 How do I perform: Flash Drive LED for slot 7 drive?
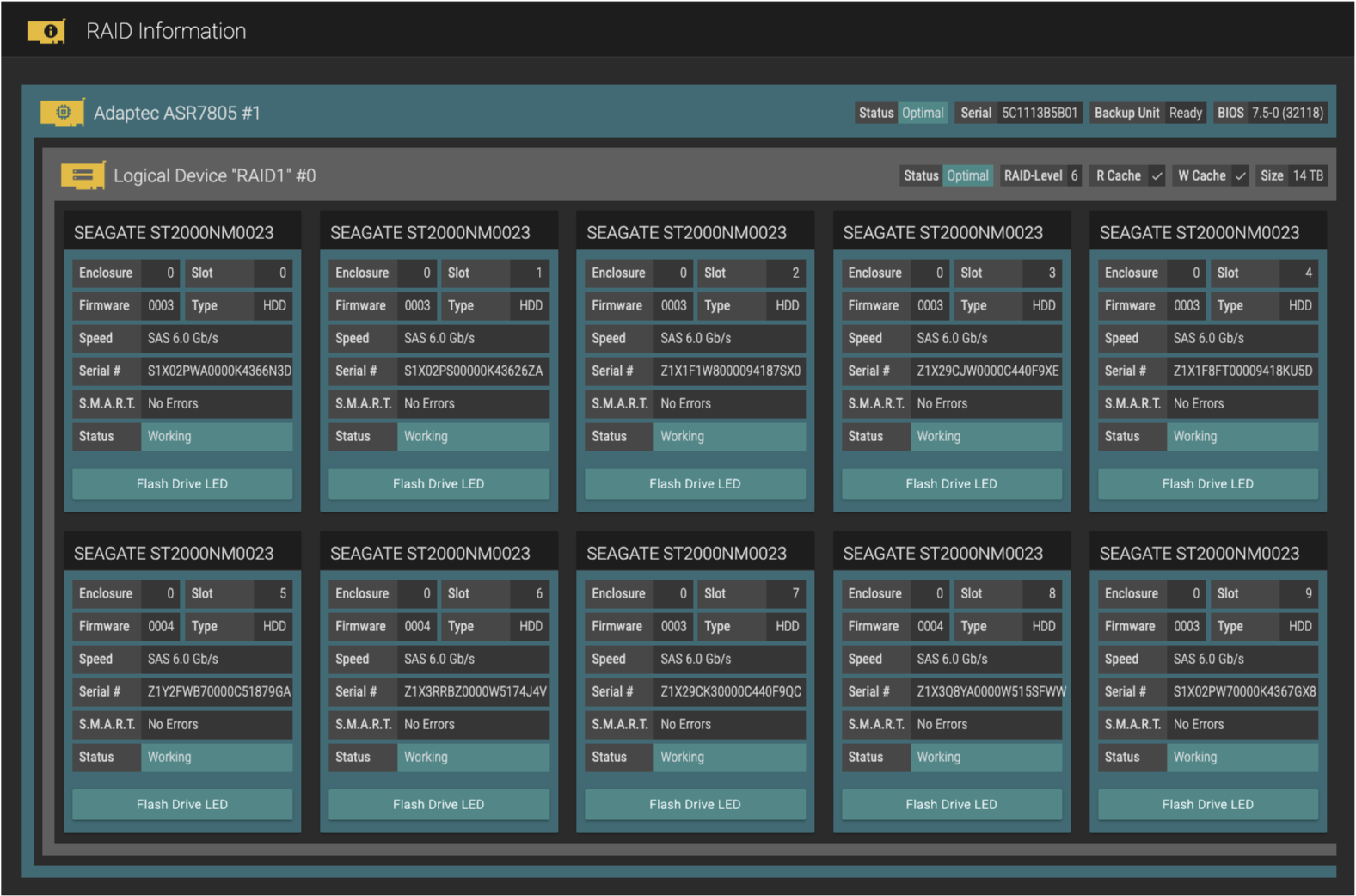pyautogui.click(x=695, y=804)
